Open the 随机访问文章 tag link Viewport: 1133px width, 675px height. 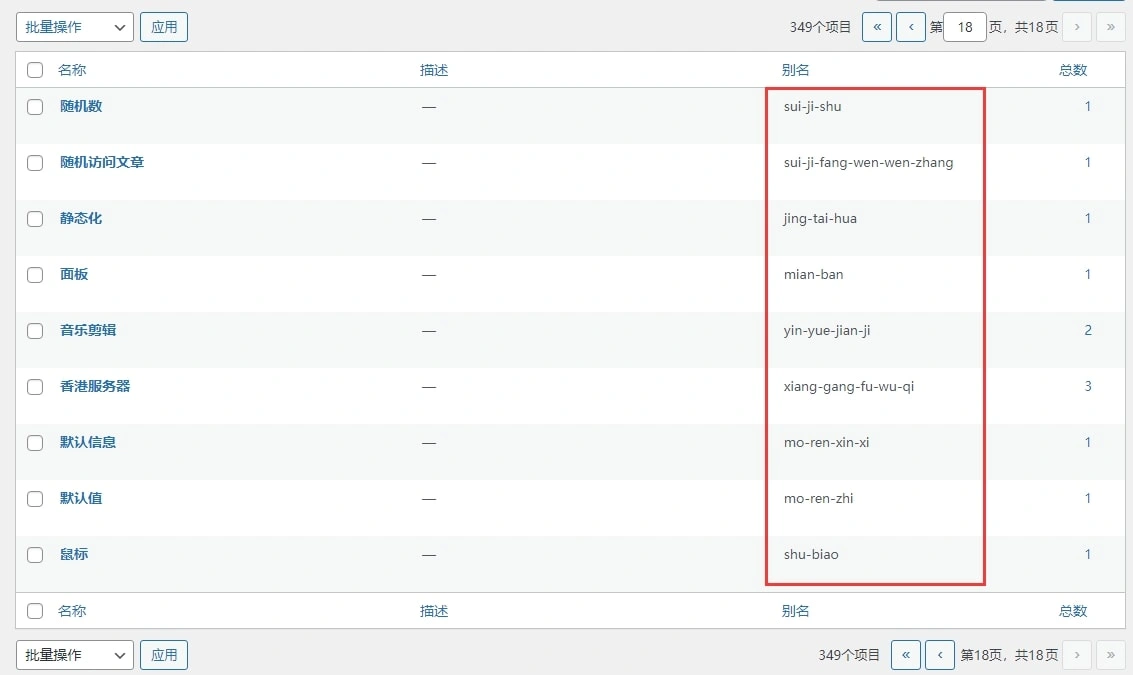[102, 162]
